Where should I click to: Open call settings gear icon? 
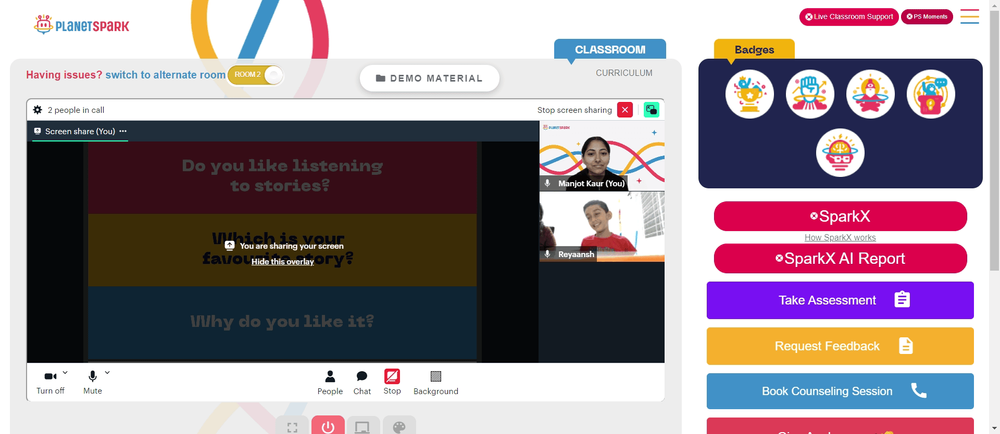click(38, 110)
